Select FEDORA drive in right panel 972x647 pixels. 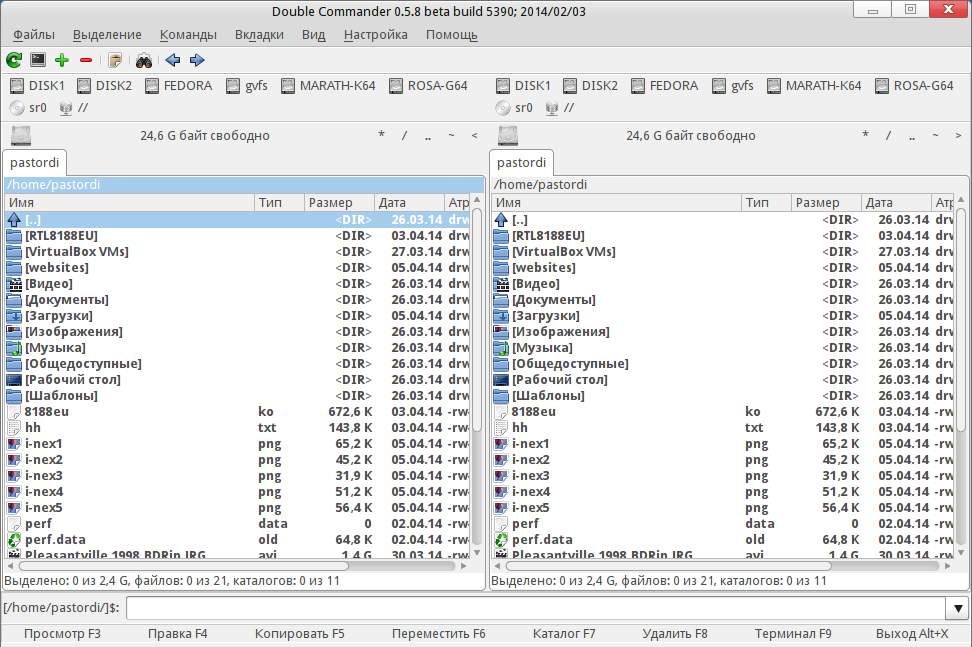tap(665, 86)
